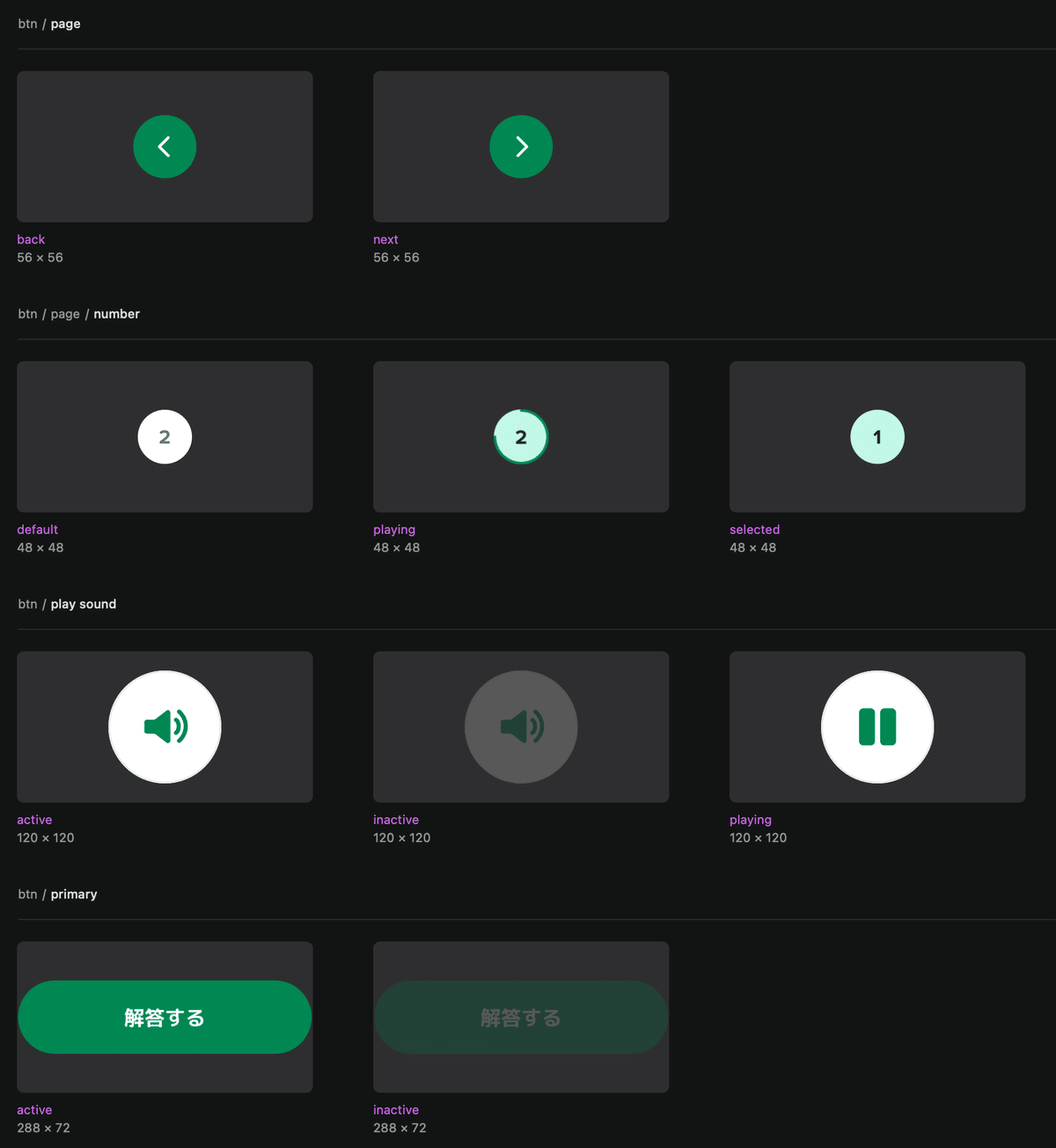Click the 'selected' variant label
The width and height of the screenshot is (1056, 1148).
click(754, 530)
